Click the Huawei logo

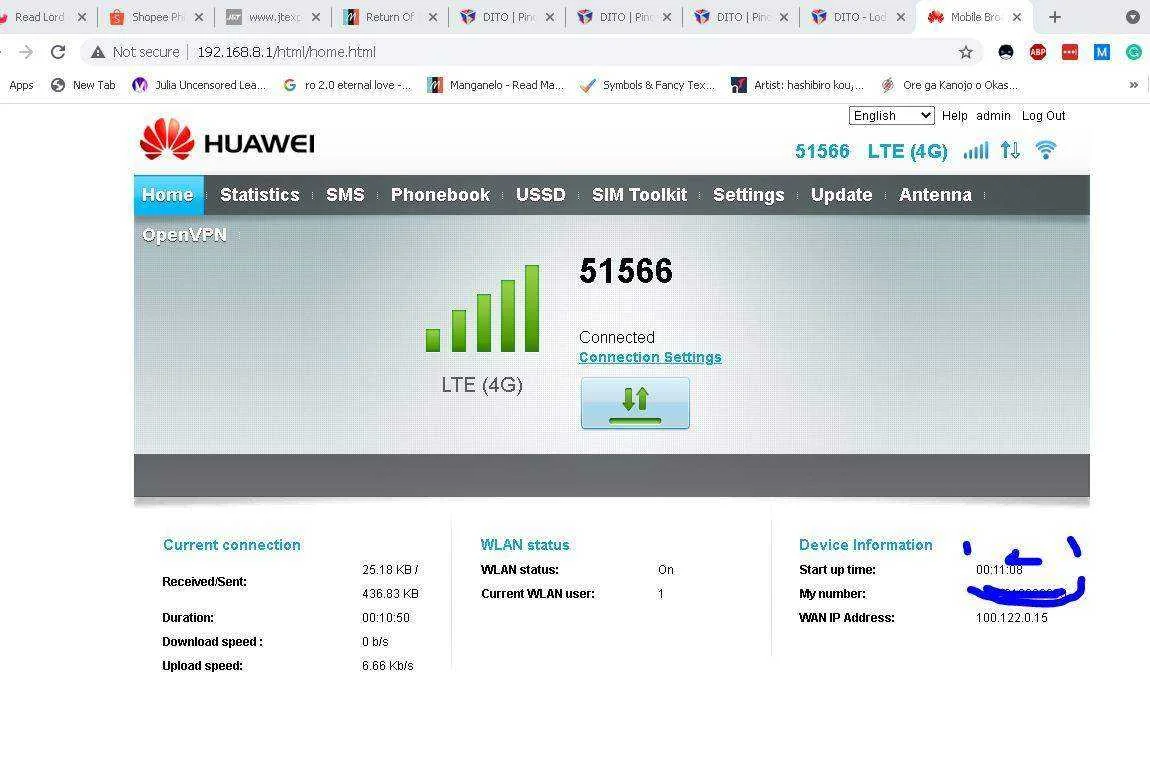point(227,139)
